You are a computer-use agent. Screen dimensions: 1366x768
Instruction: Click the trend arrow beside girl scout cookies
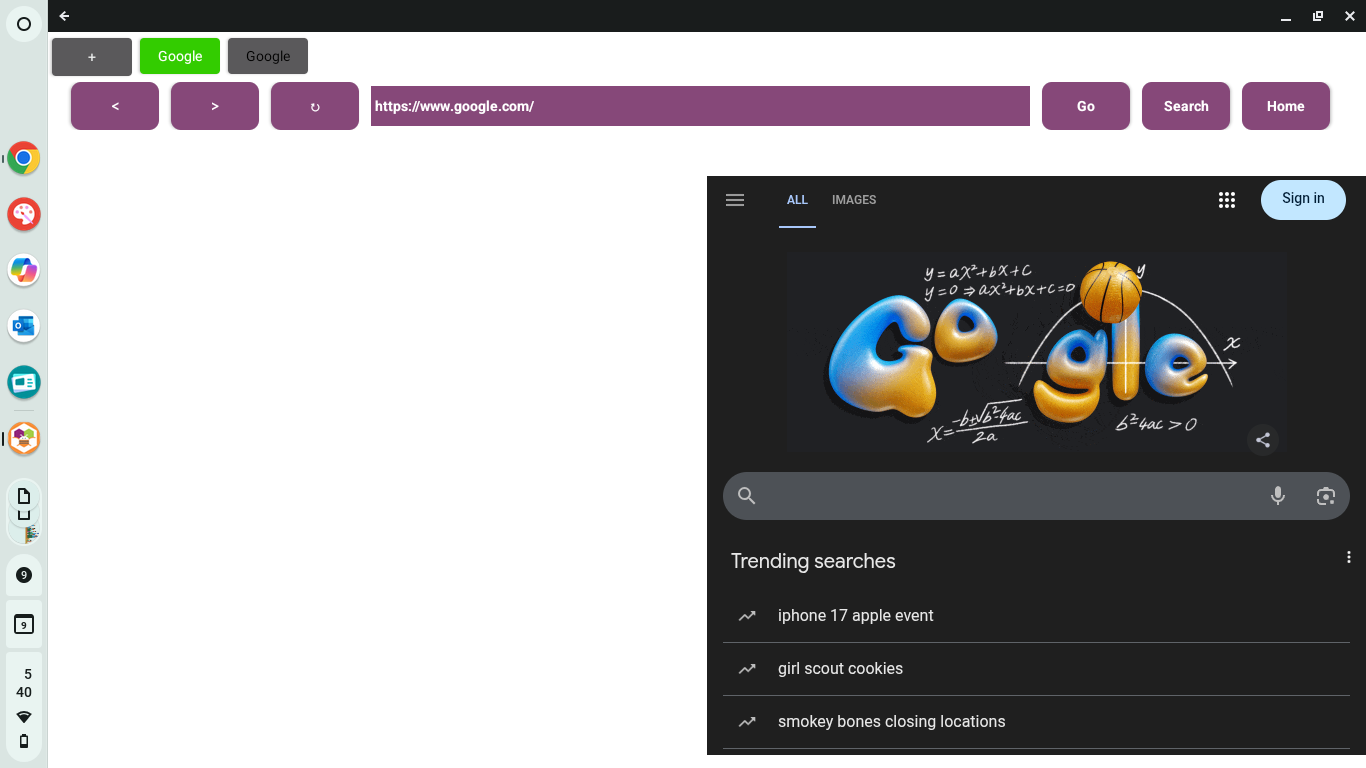[x=747, y=669]
